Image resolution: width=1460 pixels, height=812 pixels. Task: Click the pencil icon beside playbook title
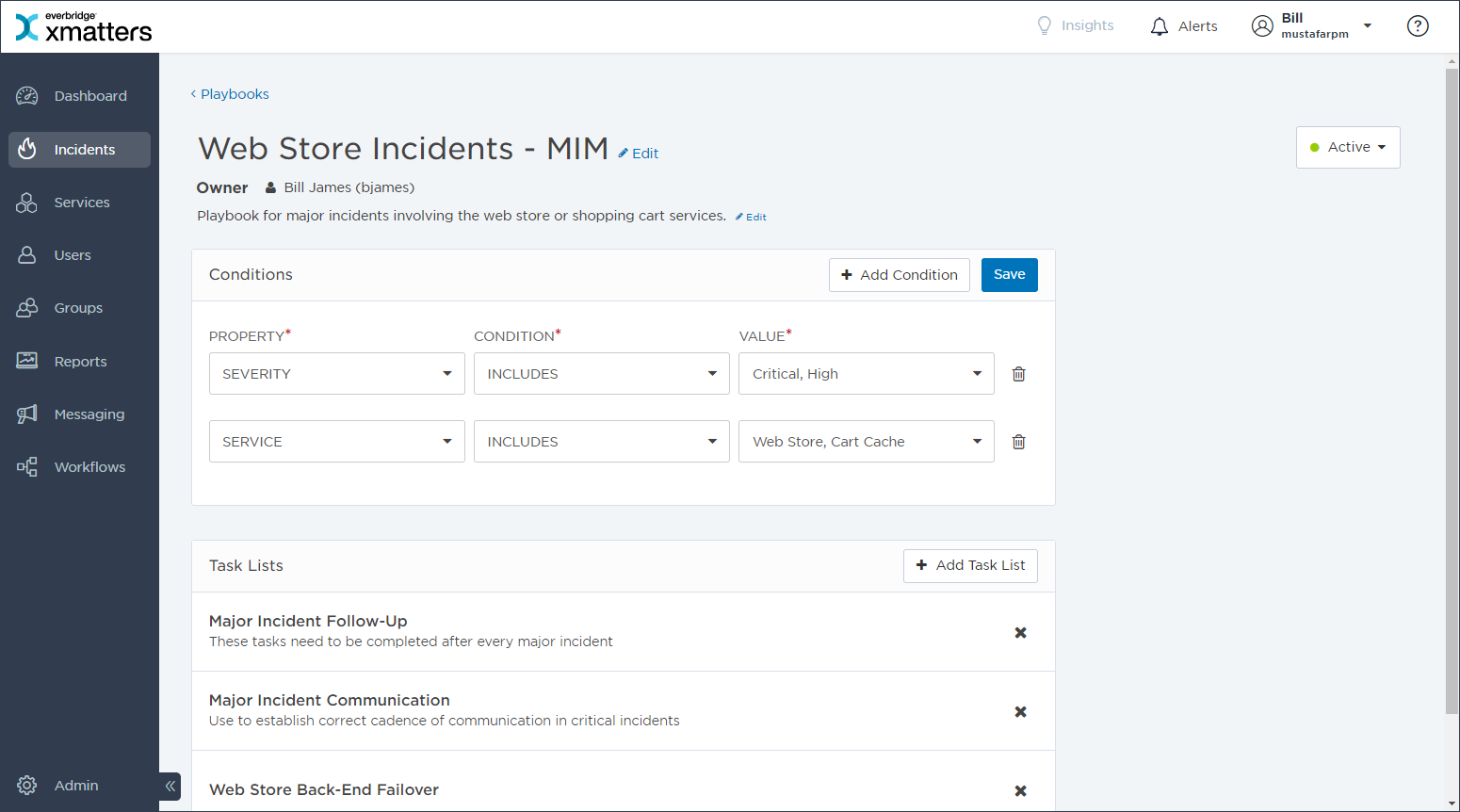[x=623, y=154]
